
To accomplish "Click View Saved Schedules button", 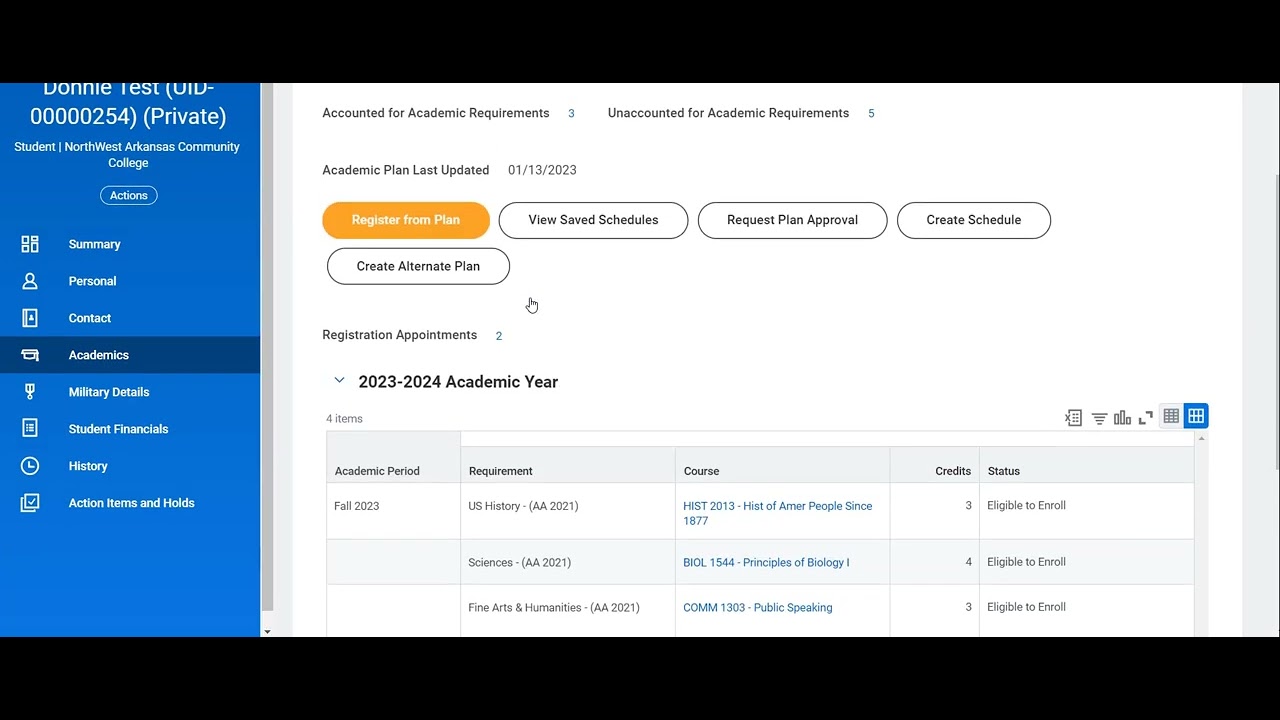I will tap(593, 220).
